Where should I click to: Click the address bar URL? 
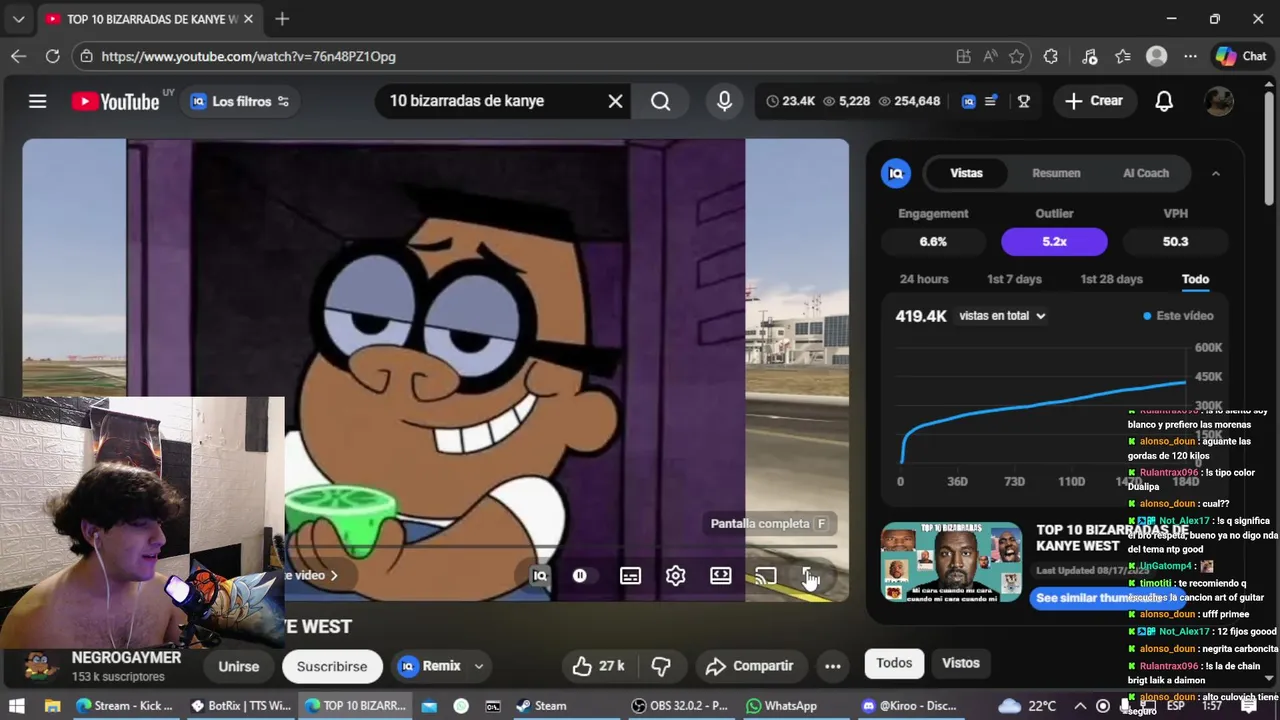click(x=248, y=57)
